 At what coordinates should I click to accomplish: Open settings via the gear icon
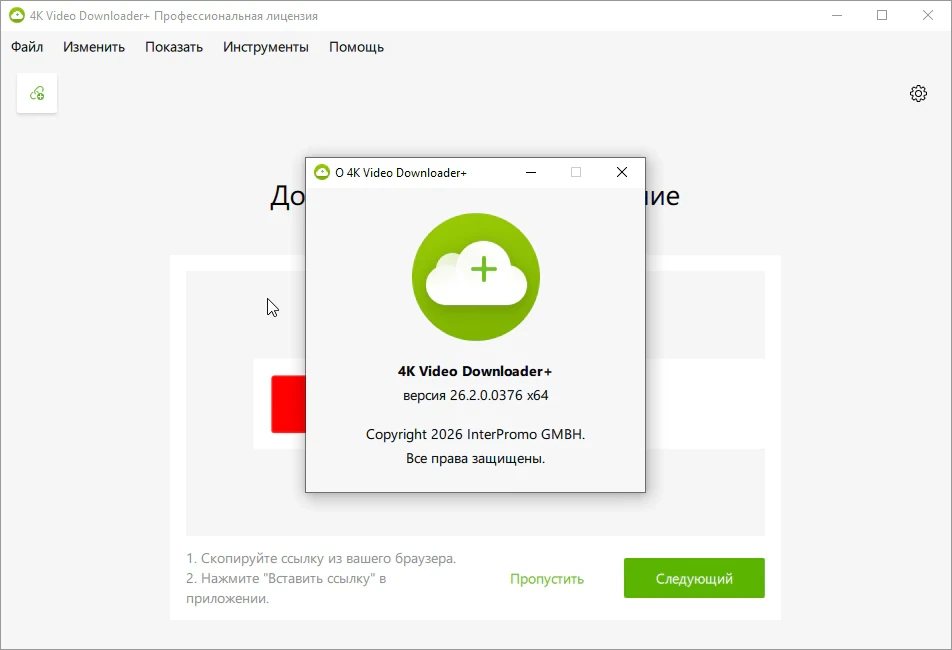(918, 93)
